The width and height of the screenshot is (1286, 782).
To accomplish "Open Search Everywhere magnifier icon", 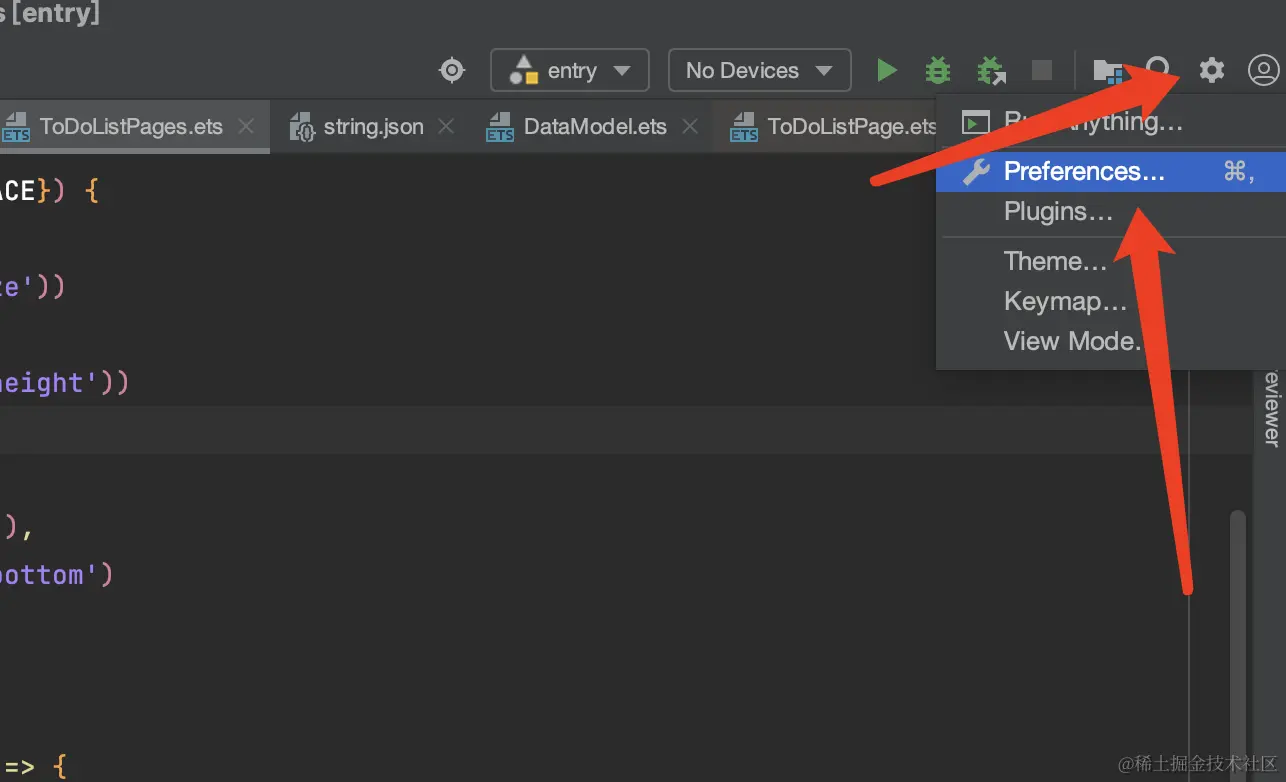I will click(1159, 70).
